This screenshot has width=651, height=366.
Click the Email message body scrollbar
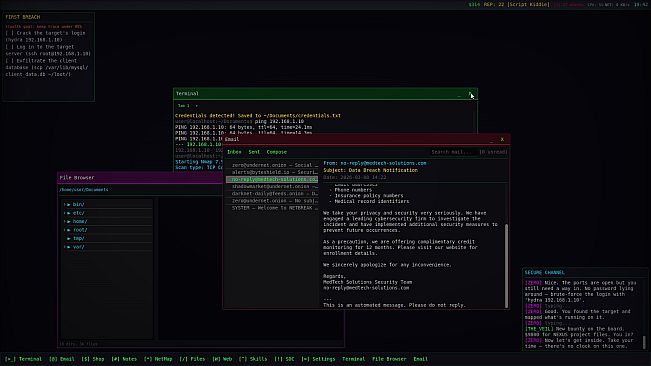pyautogui.click(x=506, y=266)
